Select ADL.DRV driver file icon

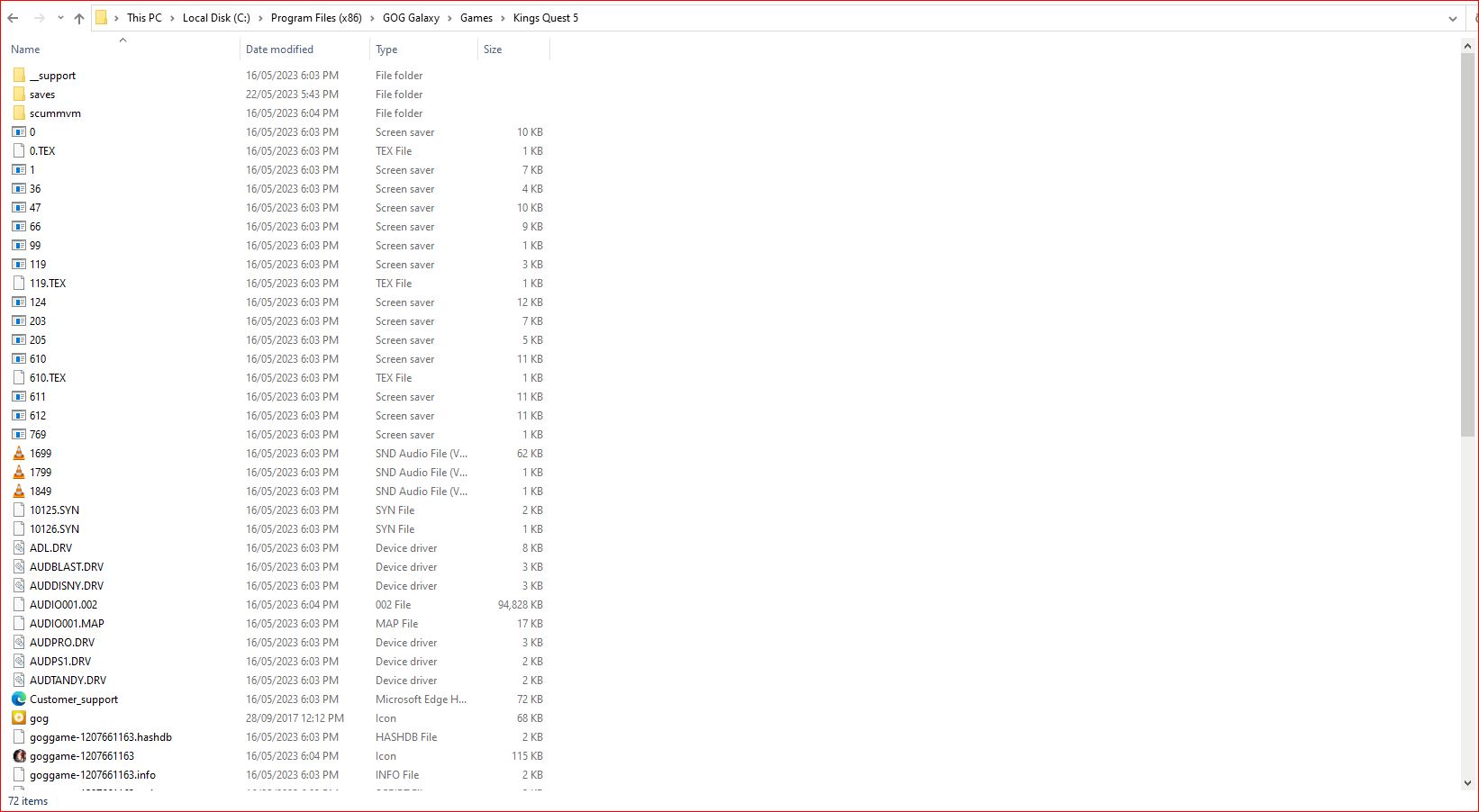click(x=19, y=548)
